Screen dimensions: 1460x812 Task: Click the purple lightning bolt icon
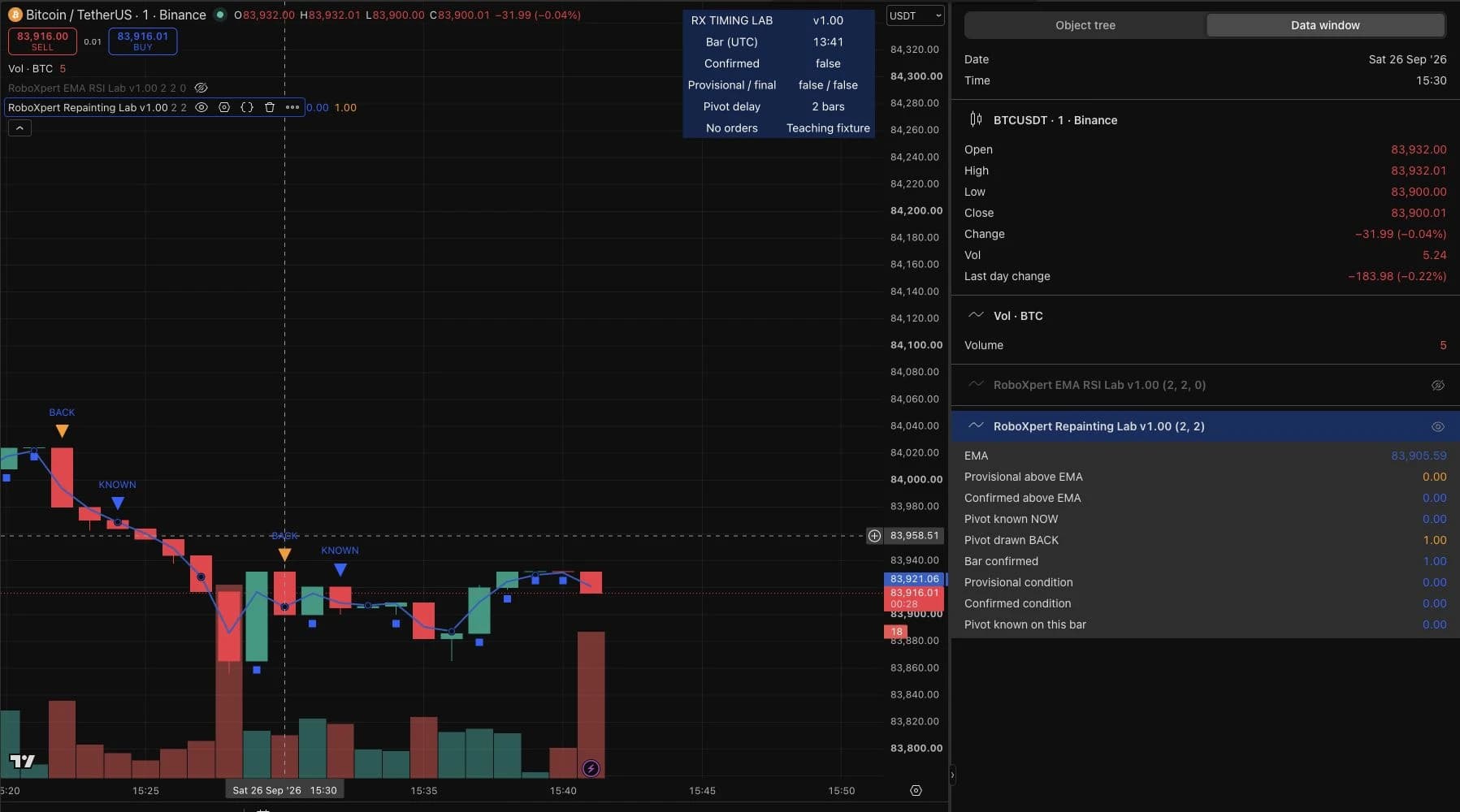(x=591, y=768)
